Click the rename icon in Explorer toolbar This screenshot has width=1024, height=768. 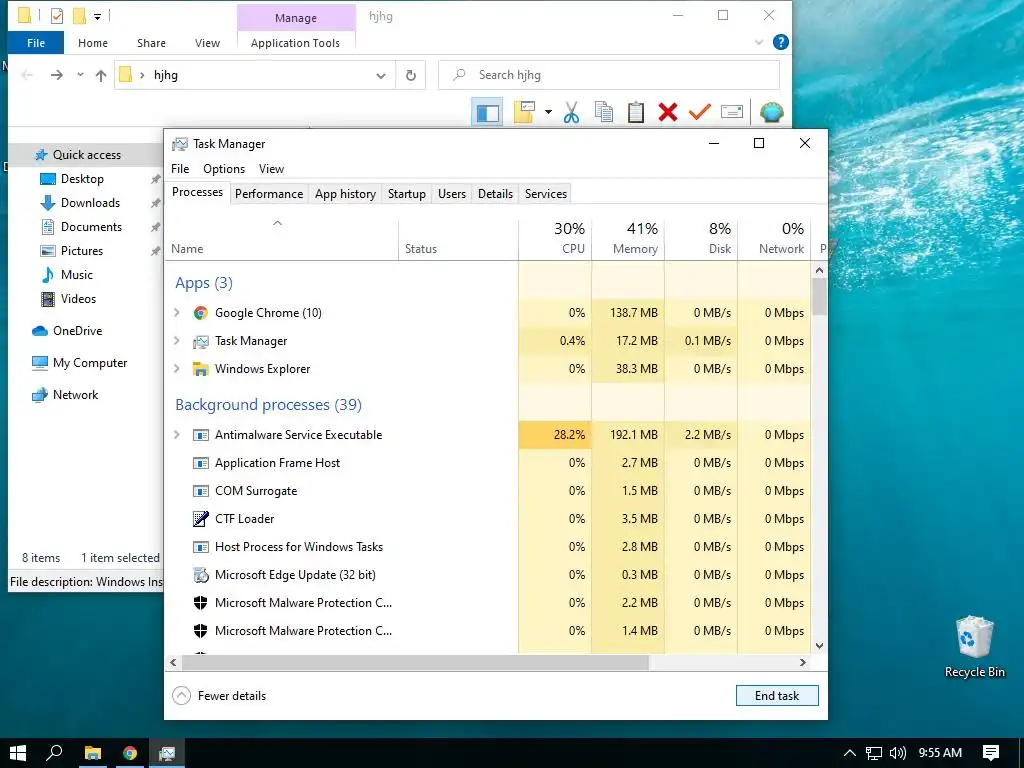pyautogui.click(x=731, y=112)
